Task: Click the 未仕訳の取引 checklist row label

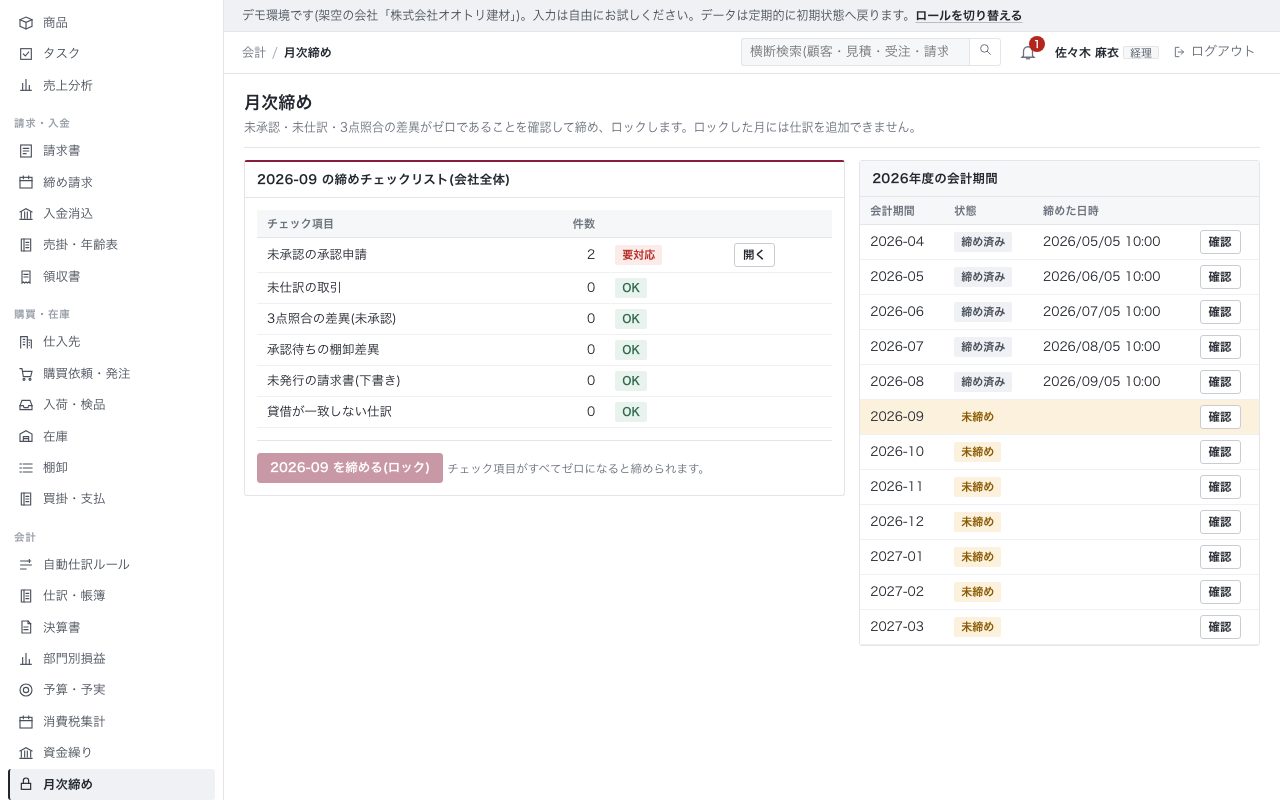Action: coord(304,288)
